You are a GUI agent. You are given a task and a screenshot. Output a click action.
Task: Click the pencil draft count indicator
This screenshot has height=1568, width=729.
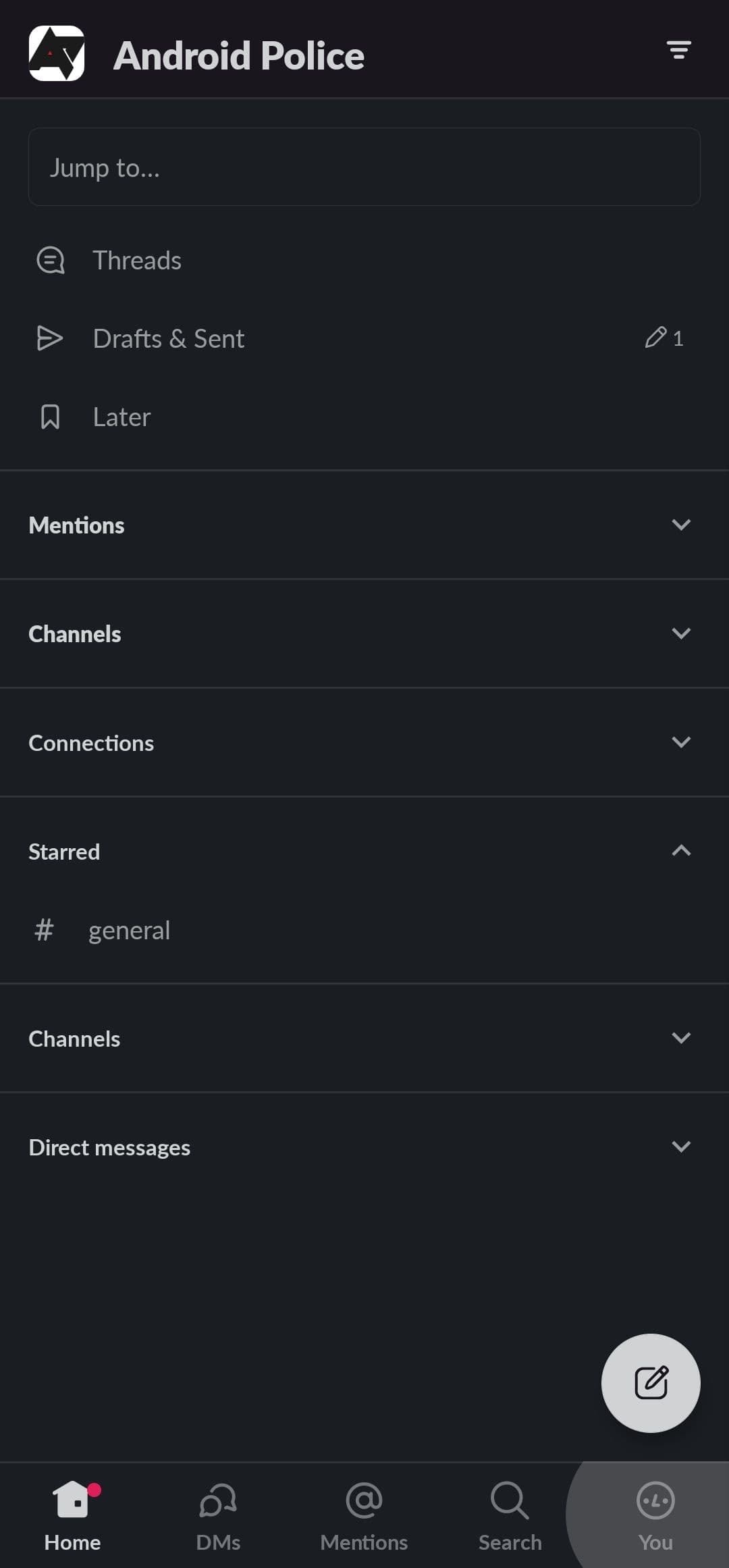tap(664, 338)
